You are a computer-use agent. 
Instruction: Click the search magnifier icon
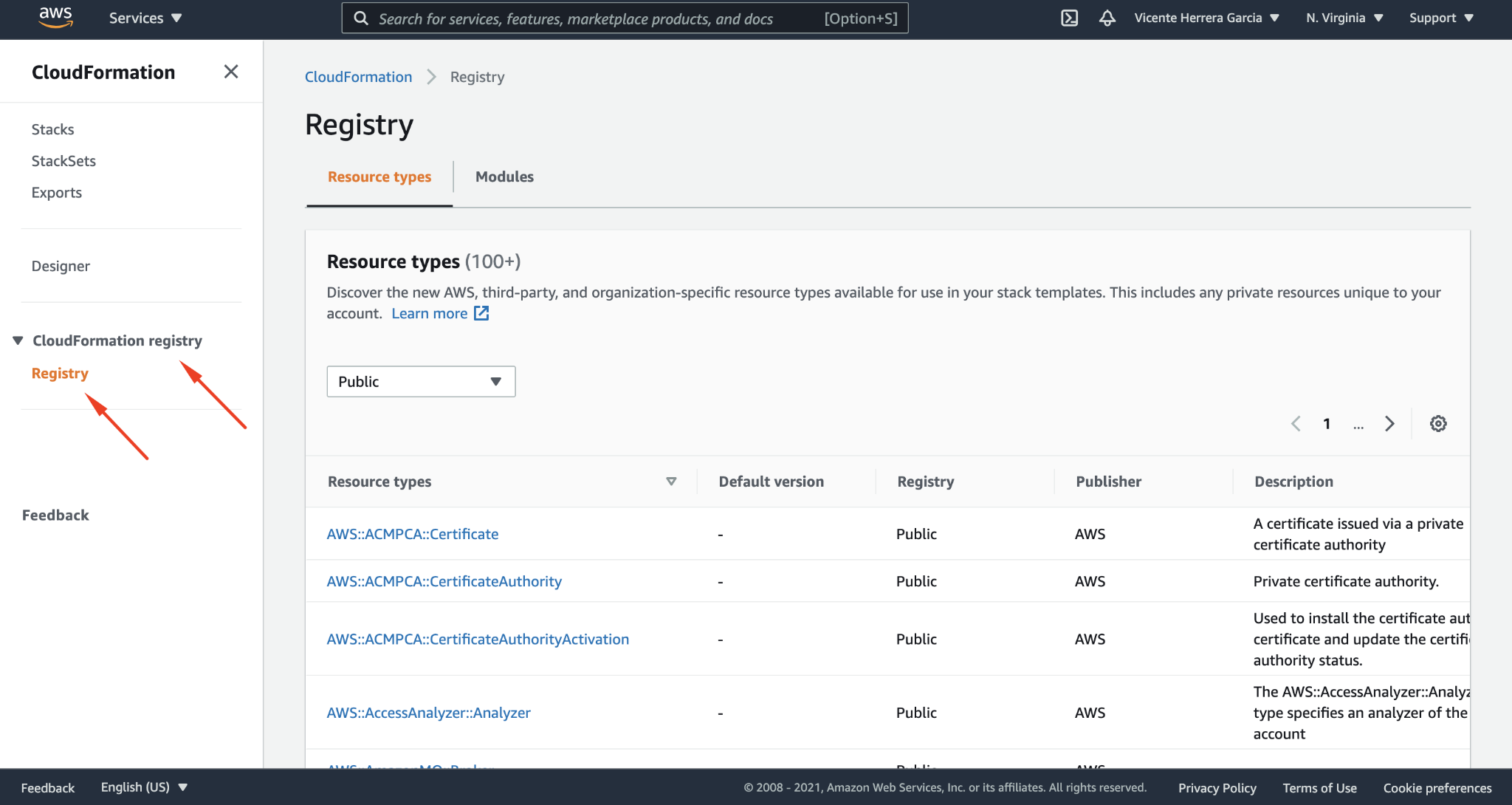pyautogui.click(x=361, y=18)
